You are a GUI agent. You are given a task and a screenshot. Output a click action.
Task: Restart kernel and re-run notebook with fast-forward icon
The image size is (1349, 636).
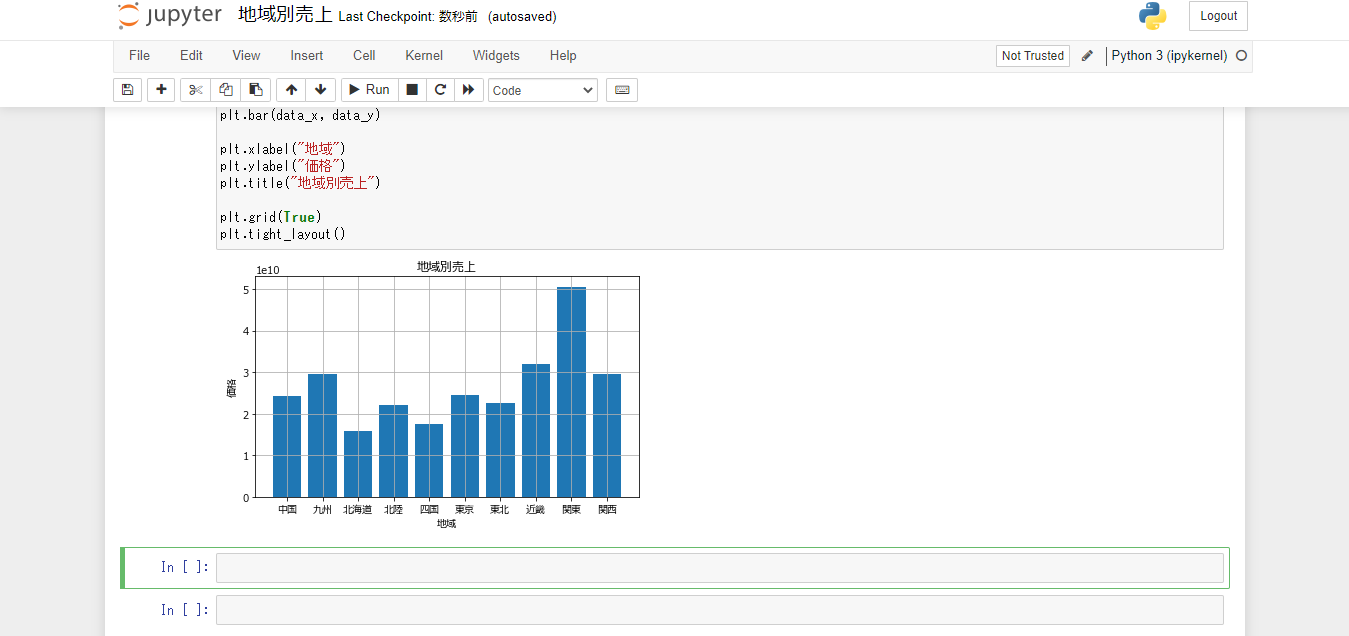click(x=468, y=89)
